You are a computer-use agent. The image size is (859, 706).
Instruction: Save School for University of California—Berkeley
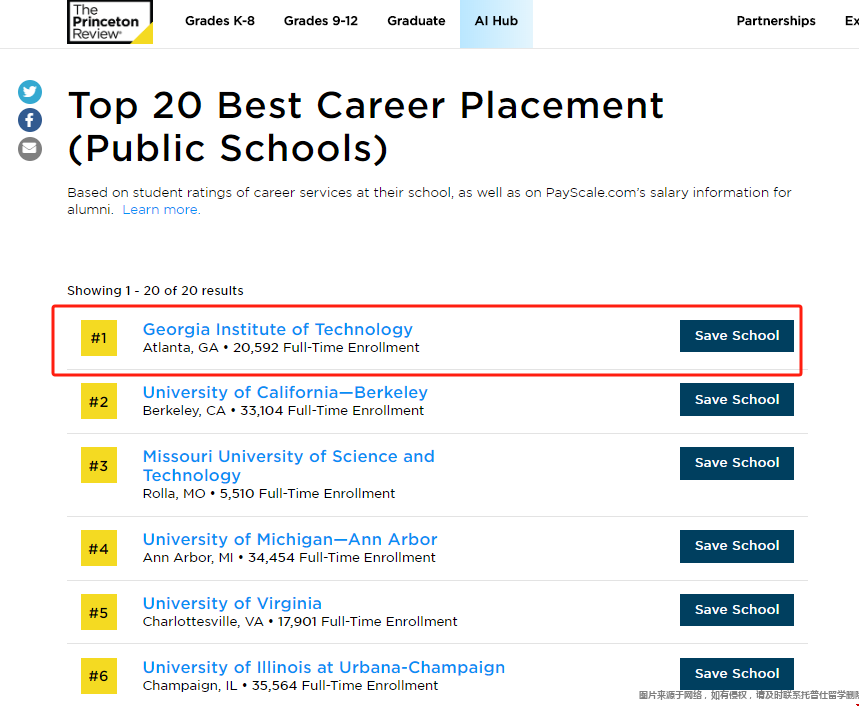pos(736,399)
